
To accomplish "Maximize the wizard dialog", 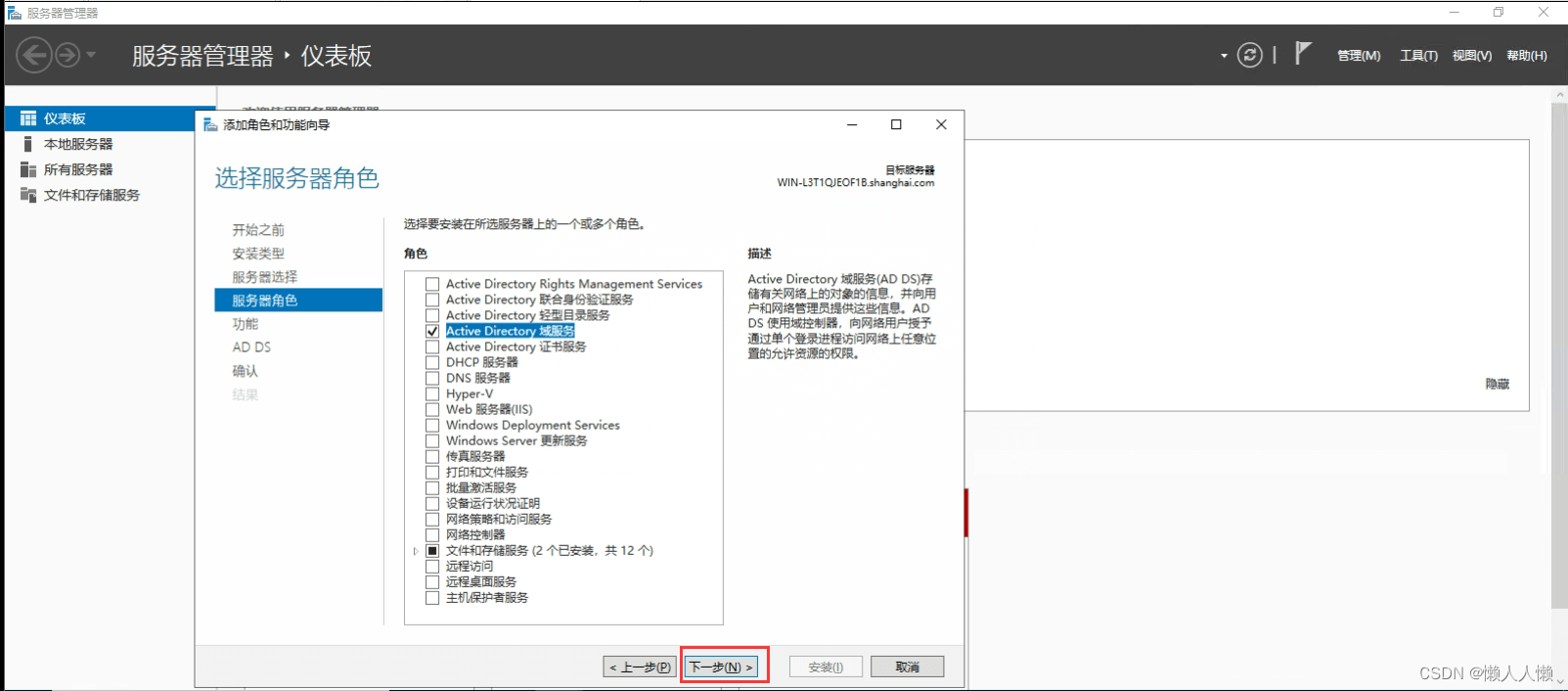I will 896,124.
